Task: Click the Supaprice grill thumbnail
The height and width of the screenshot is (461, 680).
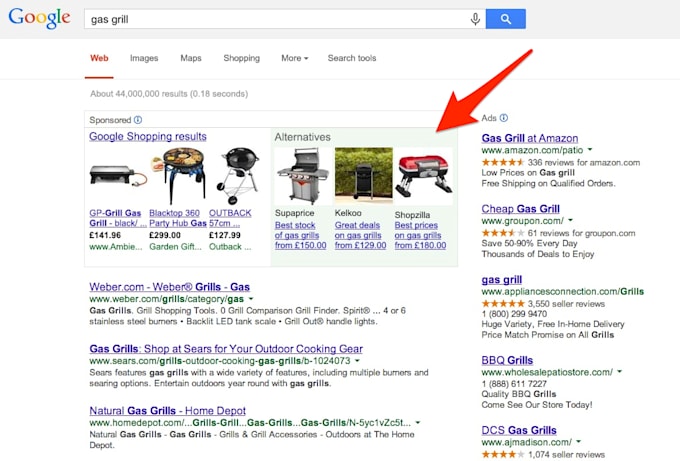Action: (303, 176)
